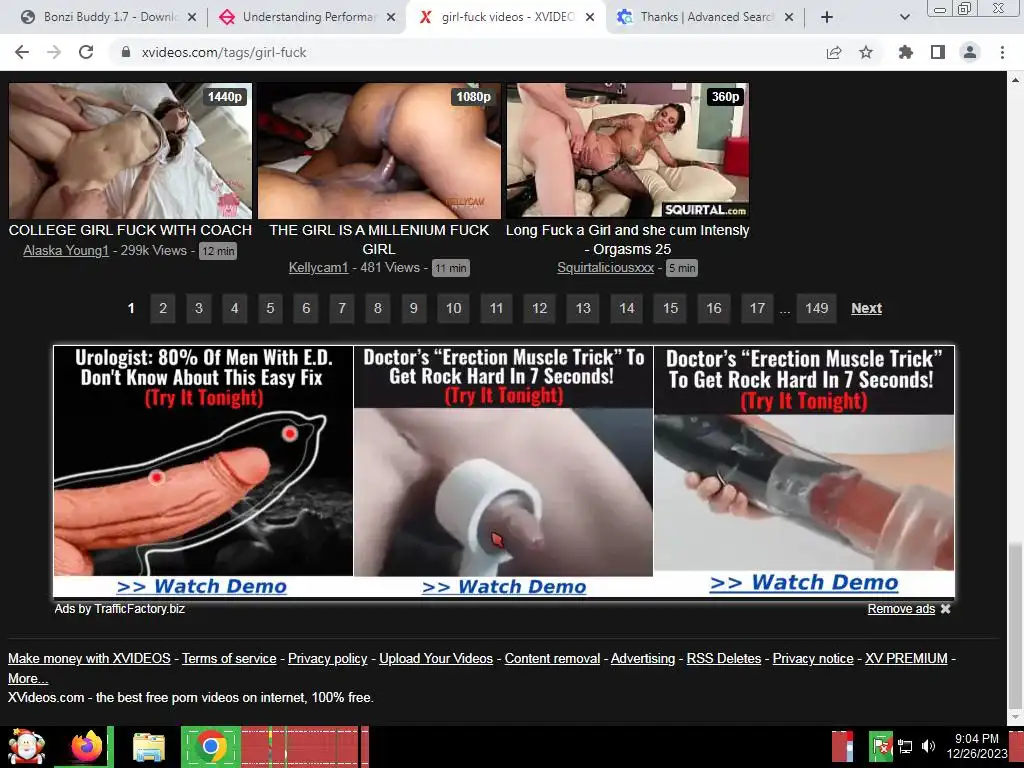
Task: Switch to the Bonzi Buddy 1.7 tab
Action: (108, 18)
